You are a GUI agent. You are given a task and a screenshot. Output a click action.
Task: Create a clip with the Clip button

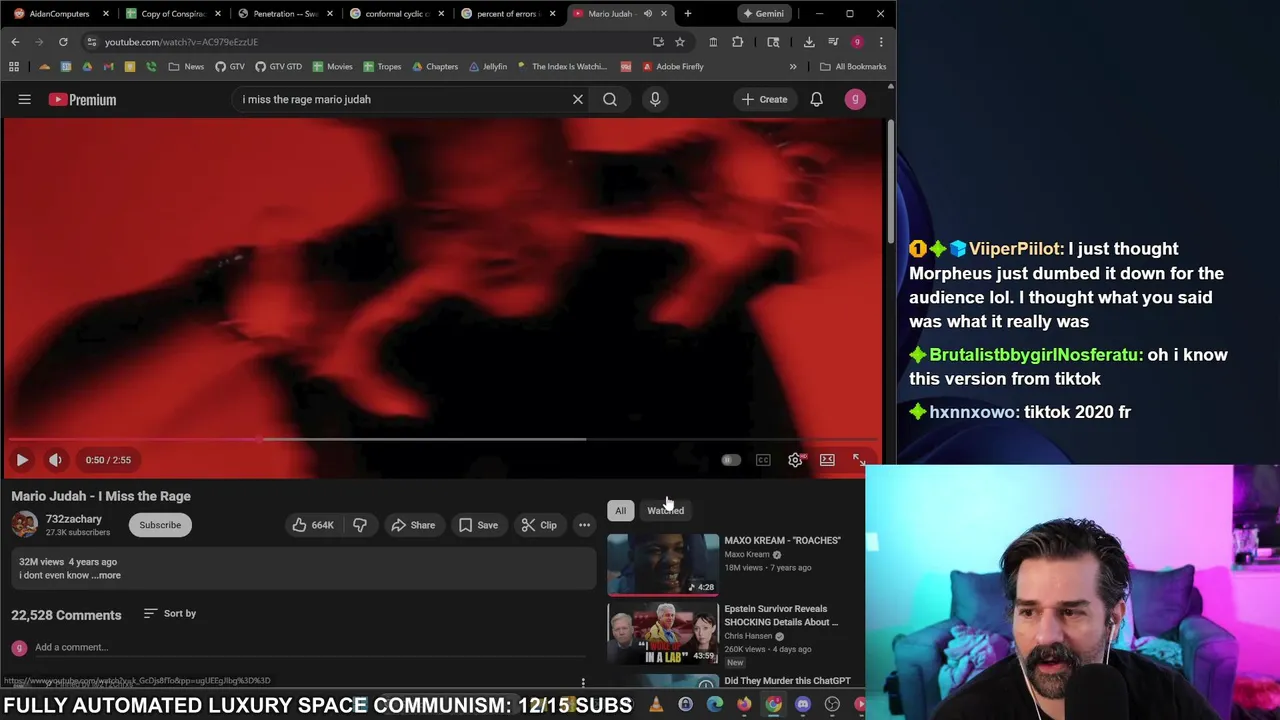[x=539, y=525]
